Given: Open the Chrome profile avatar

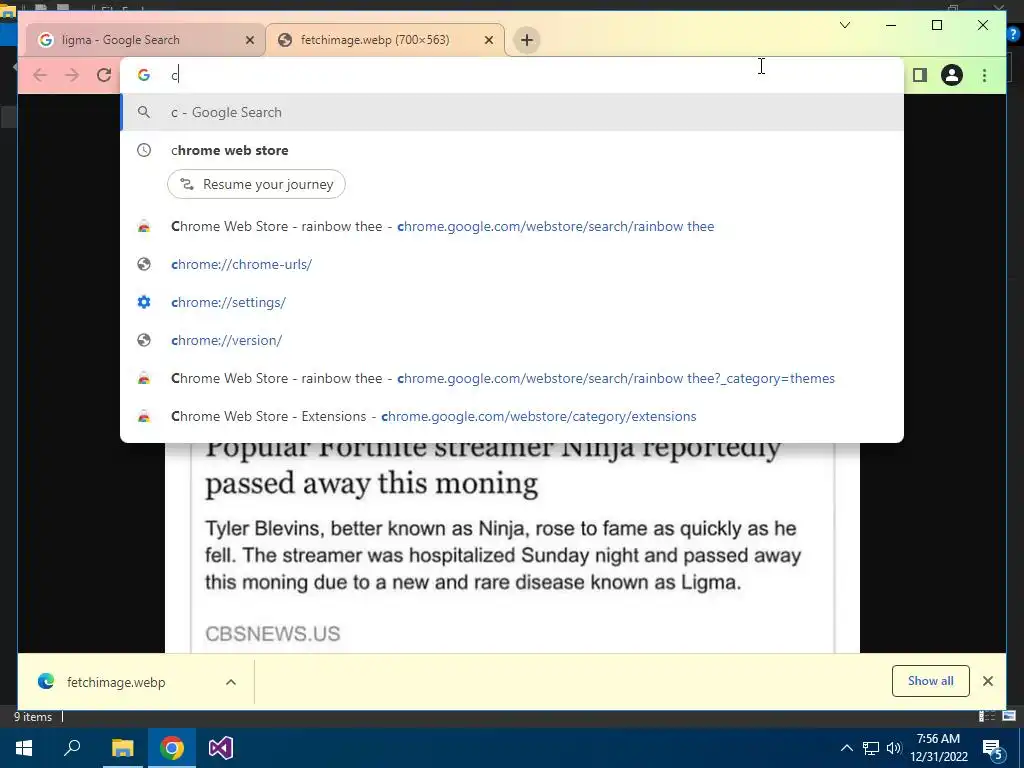Looking at the screenshot, I should pyautogui.click(x=952, y=75).
